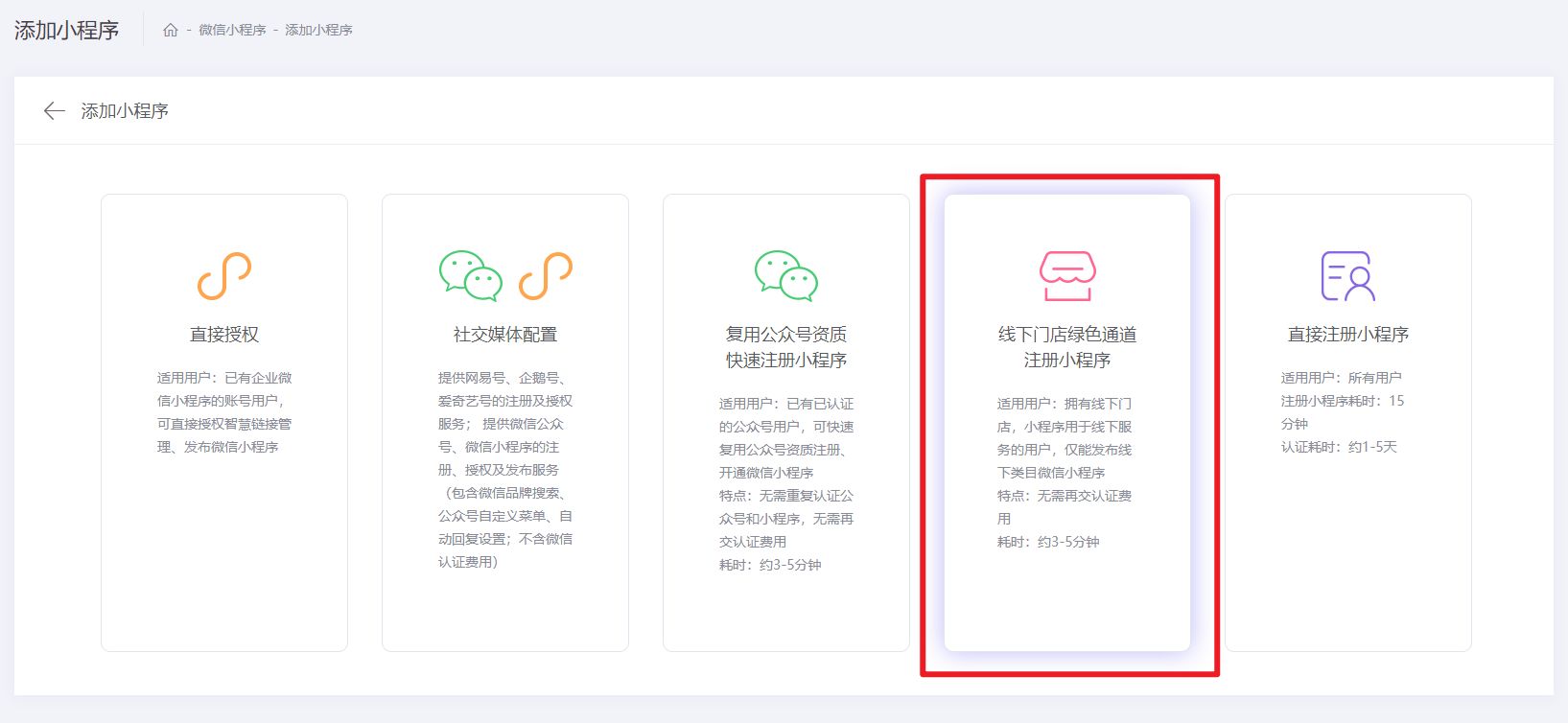Click text 特点：无需再交认证费用 on 线下门店 card
The height and width of the screenshot is (723, 1568).
click(1065, 507)
